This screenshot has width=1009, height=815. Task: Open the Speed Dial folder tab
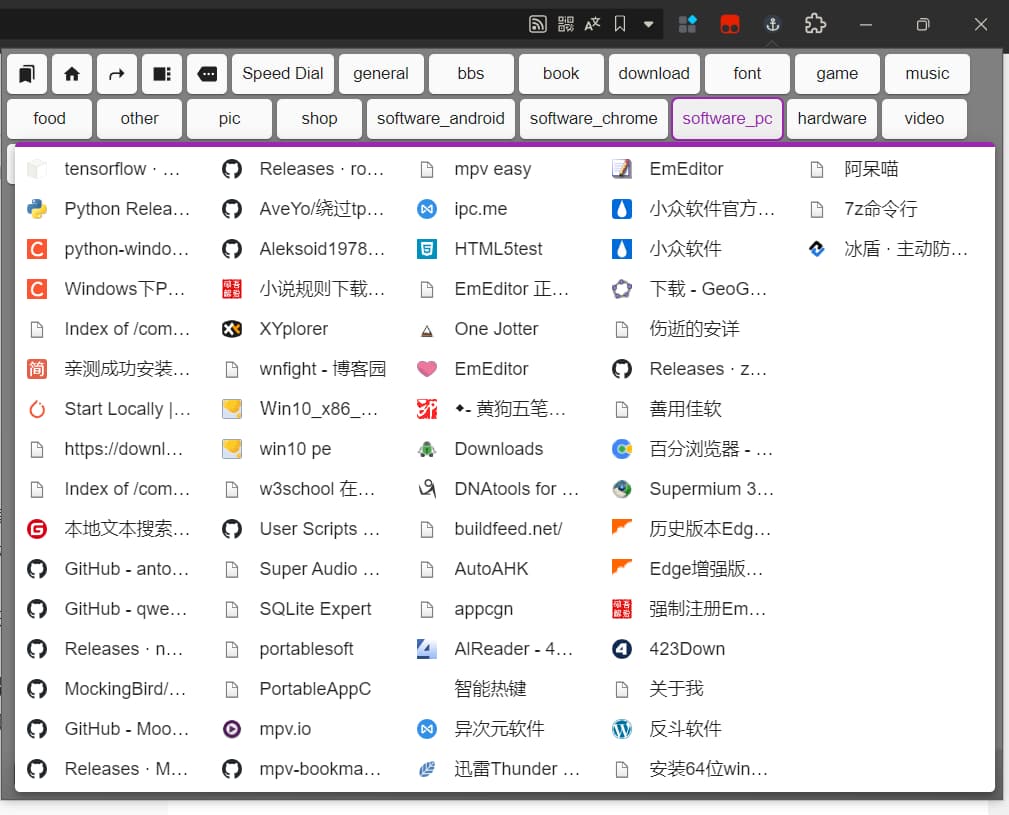283,73
